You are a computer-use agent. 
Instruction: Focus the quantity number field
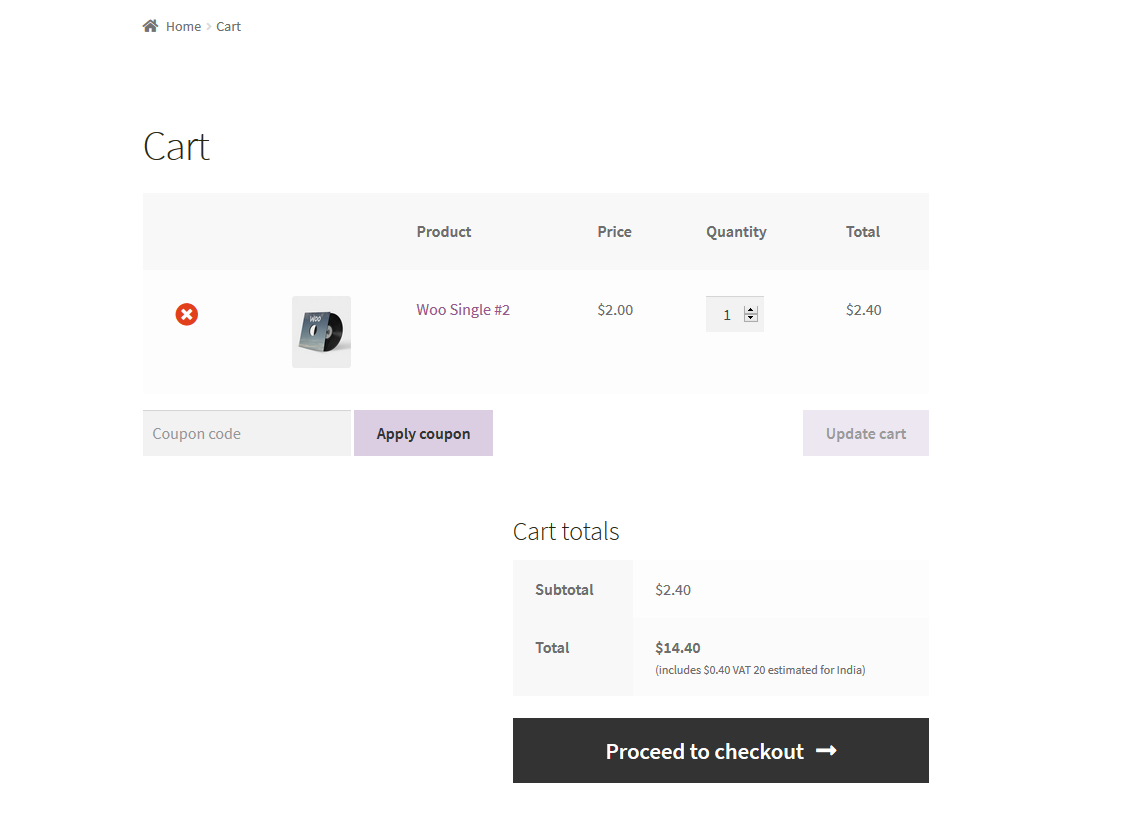(x=726, y=315)
